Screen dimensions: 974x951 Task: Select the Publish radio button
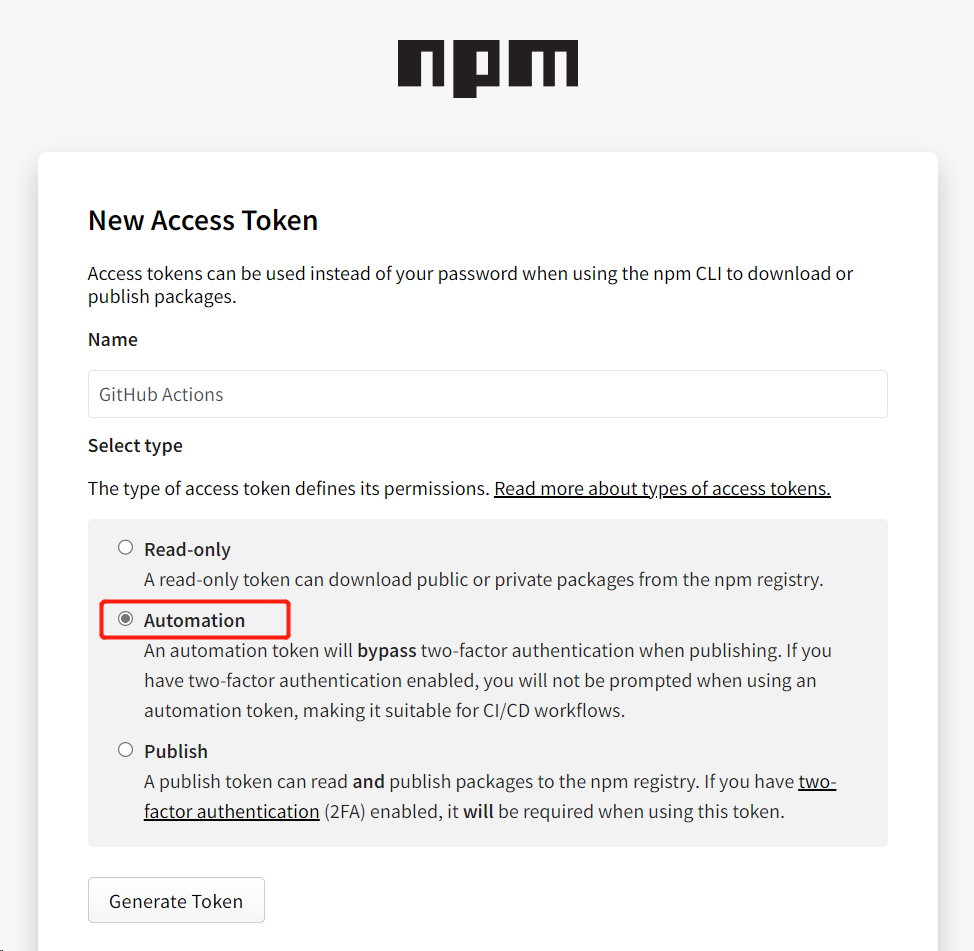click(125, 750)
